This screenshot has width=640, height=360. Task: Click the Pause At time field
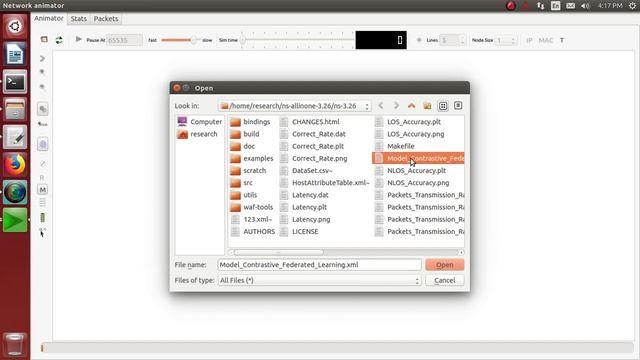tap(124, 40)
